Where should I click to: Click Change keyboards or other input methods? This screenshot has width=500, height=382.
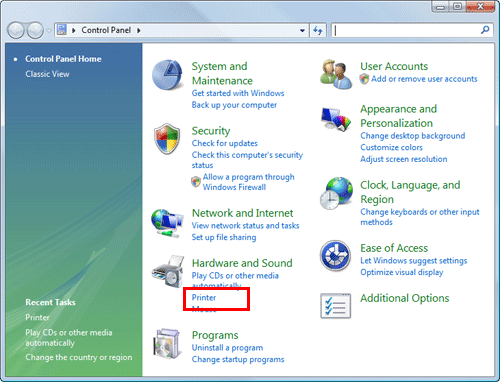pyautogui.click(x=420, y=217)
